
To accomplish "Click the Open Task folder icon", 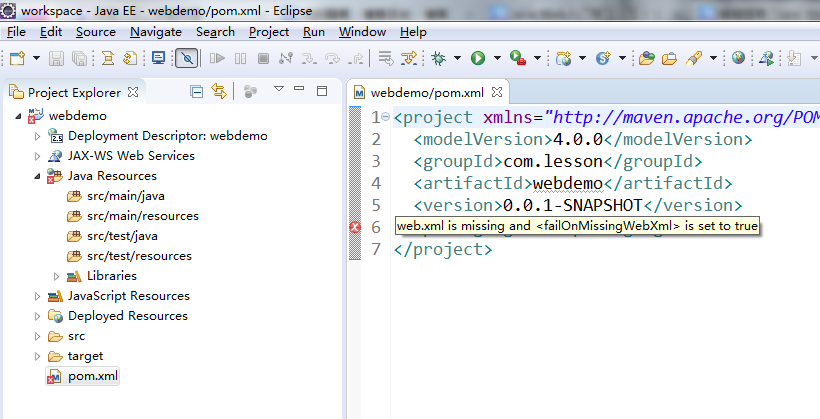I will pos(669,58).
